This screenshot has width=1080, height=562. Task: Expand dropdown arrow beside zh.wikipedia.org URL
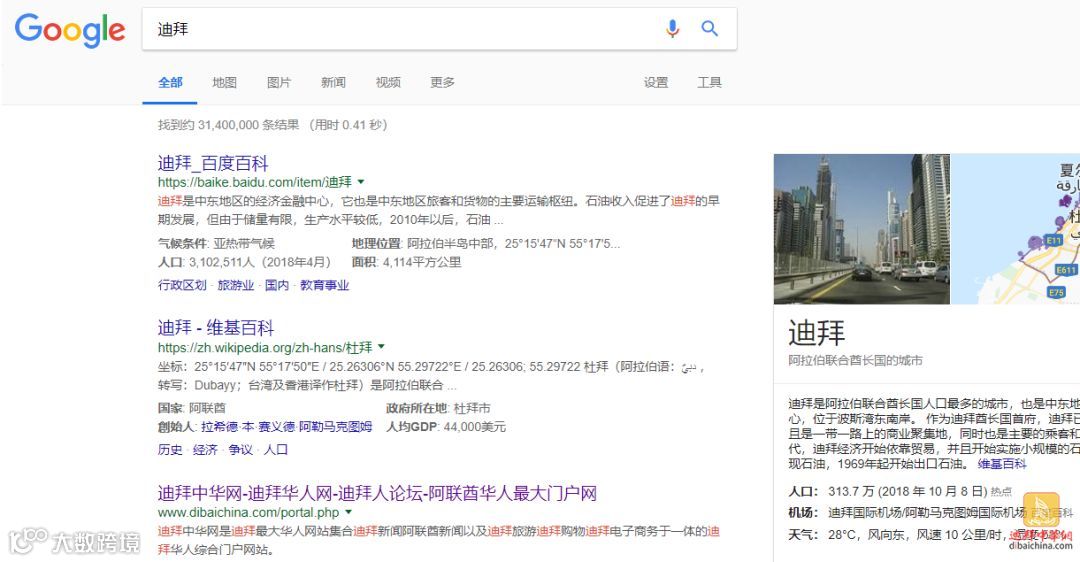coord(382,346)
